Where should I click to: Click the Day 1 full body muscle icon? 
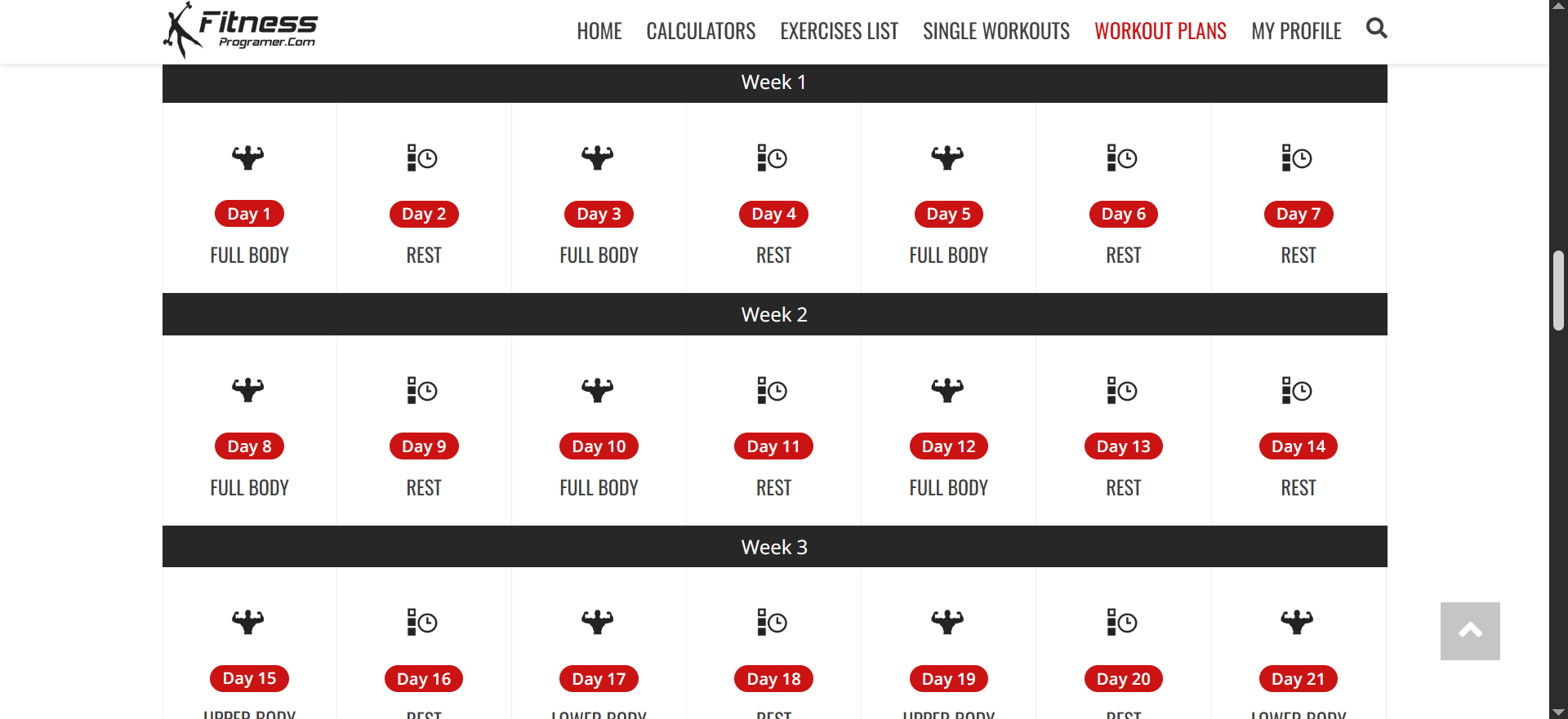[248, 157]
